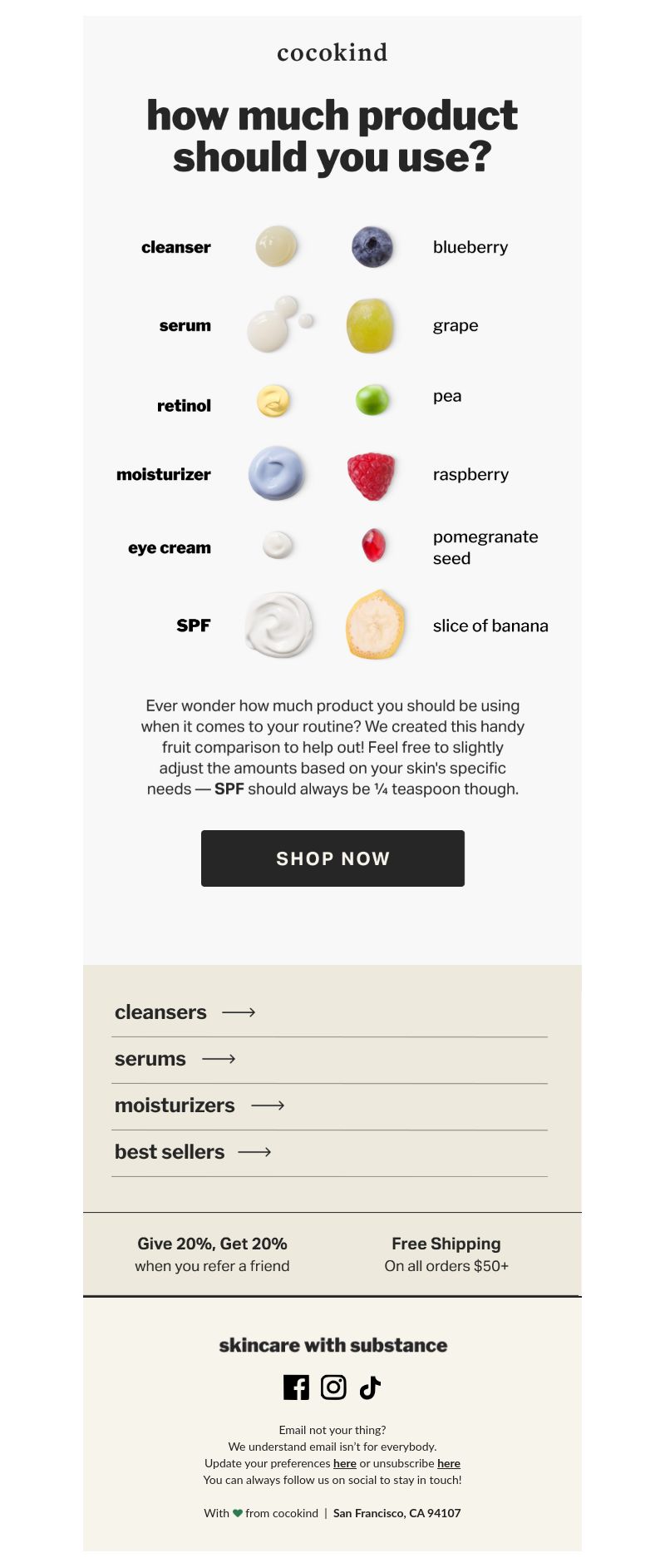
Task: Click the arrow next to best sellers
Action: [254, 1152]
